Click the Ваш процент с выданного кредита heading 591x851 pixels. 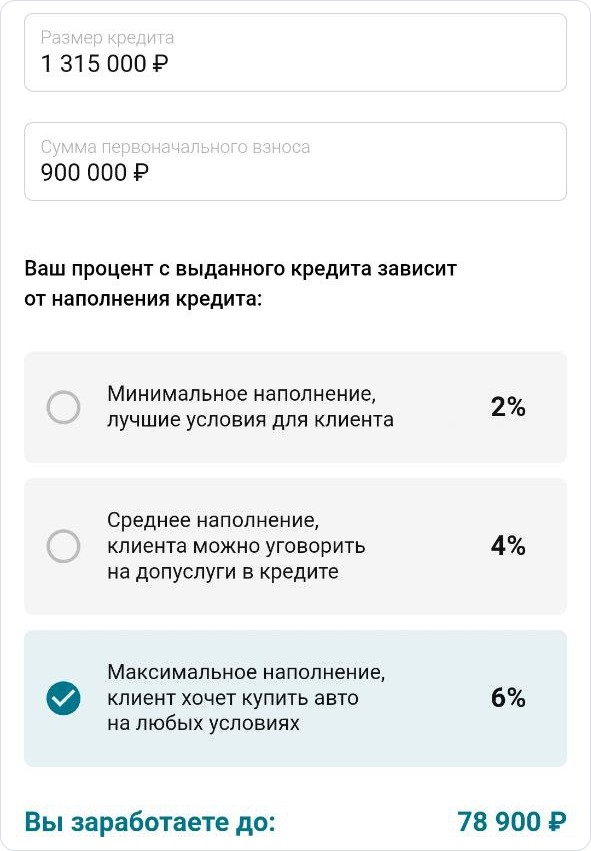point(240,283)
